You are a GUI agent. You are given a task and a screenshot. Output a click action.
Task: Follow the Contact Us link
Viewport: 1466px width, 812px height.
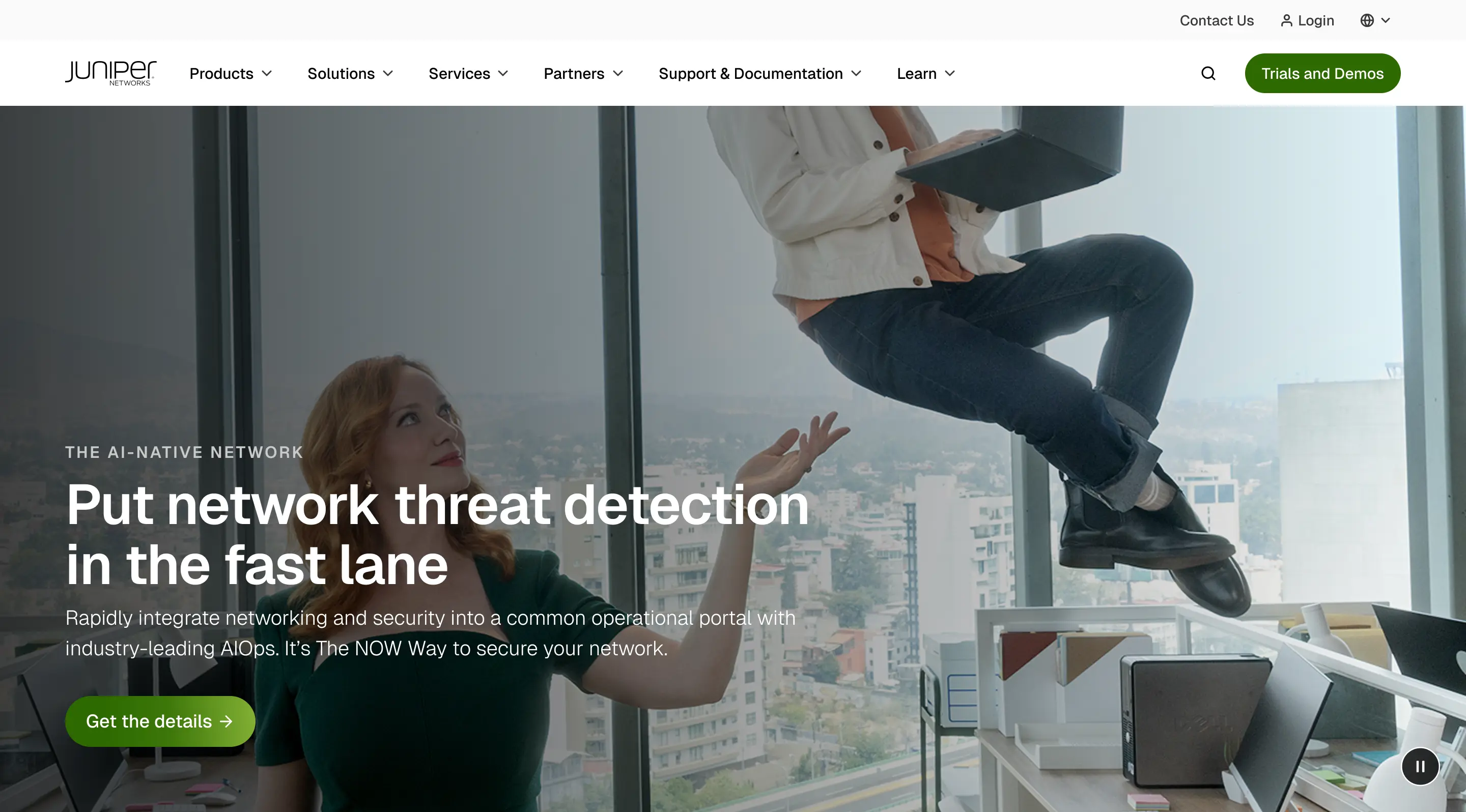click(x=1216, y=20)
